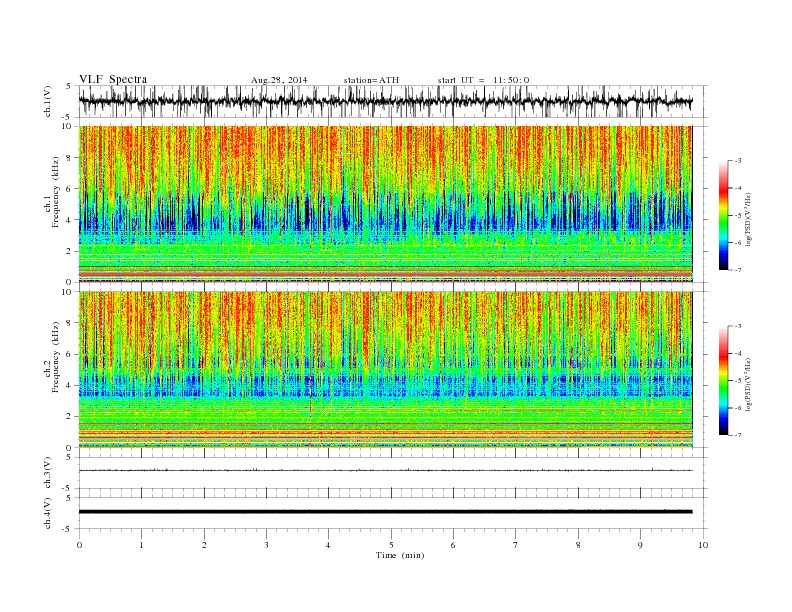Click the ch.1 voltage waveform trace
Image resolution: width=792 pixels, height=612 pixels.
tap(385, 101)
